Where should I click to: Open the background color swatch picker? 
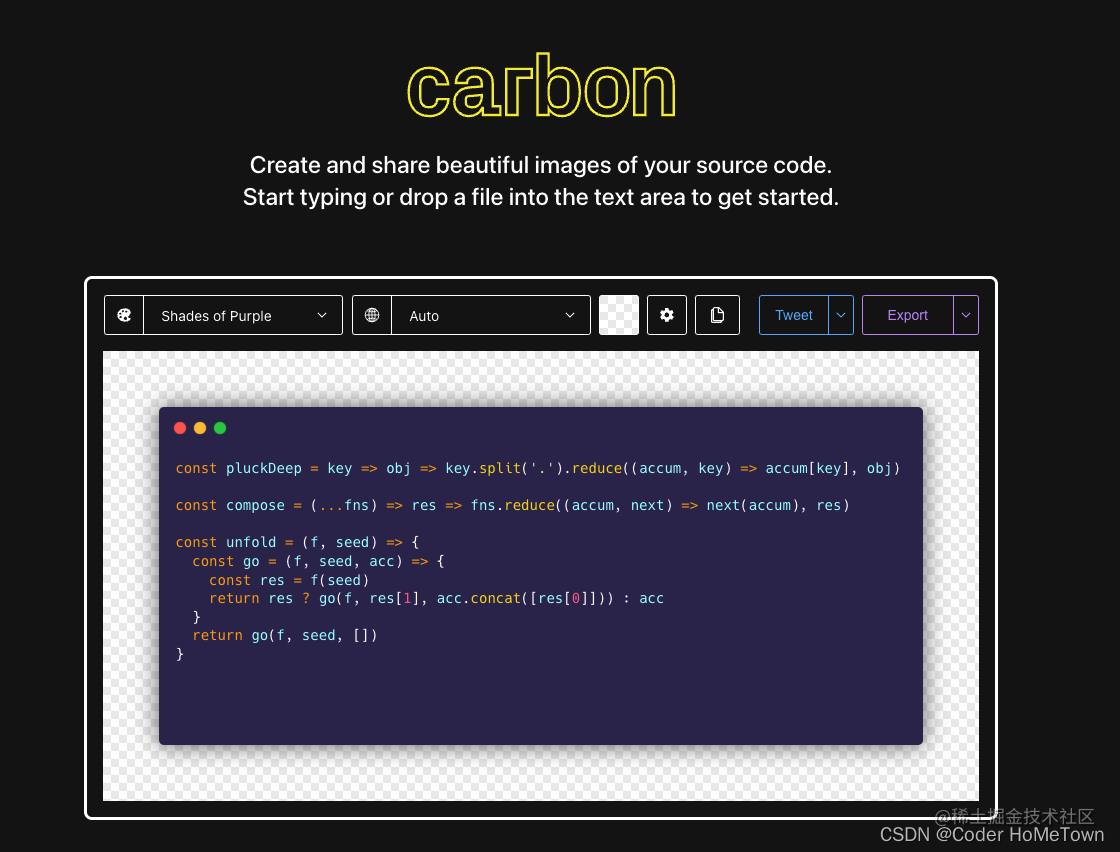[x=619, y=315]
